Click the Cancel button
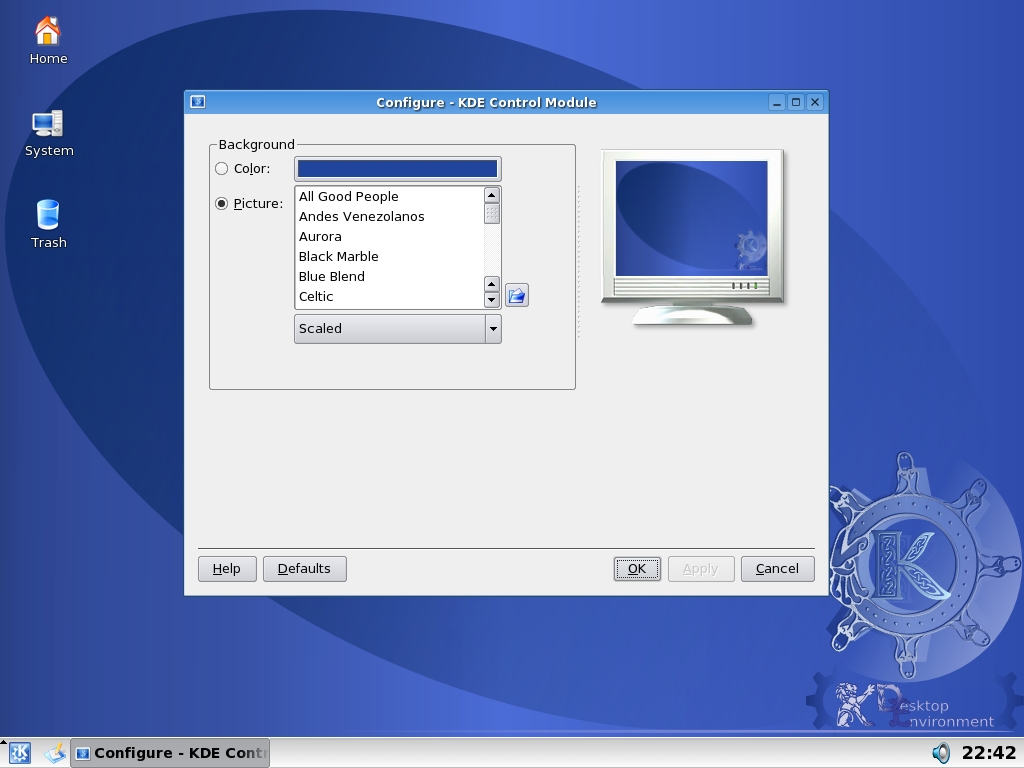The image size is (1024, 768). pos(777,569)
